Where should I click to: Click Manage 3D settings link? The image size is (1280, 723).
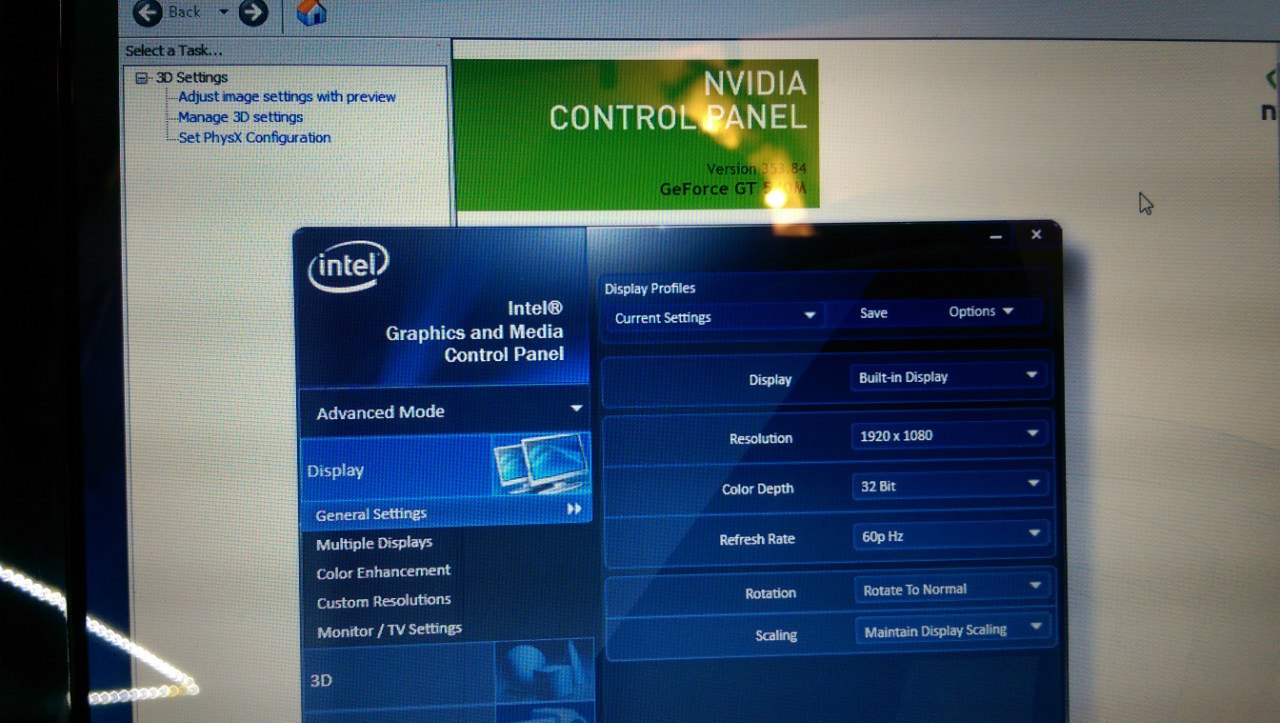click(240, 117)
